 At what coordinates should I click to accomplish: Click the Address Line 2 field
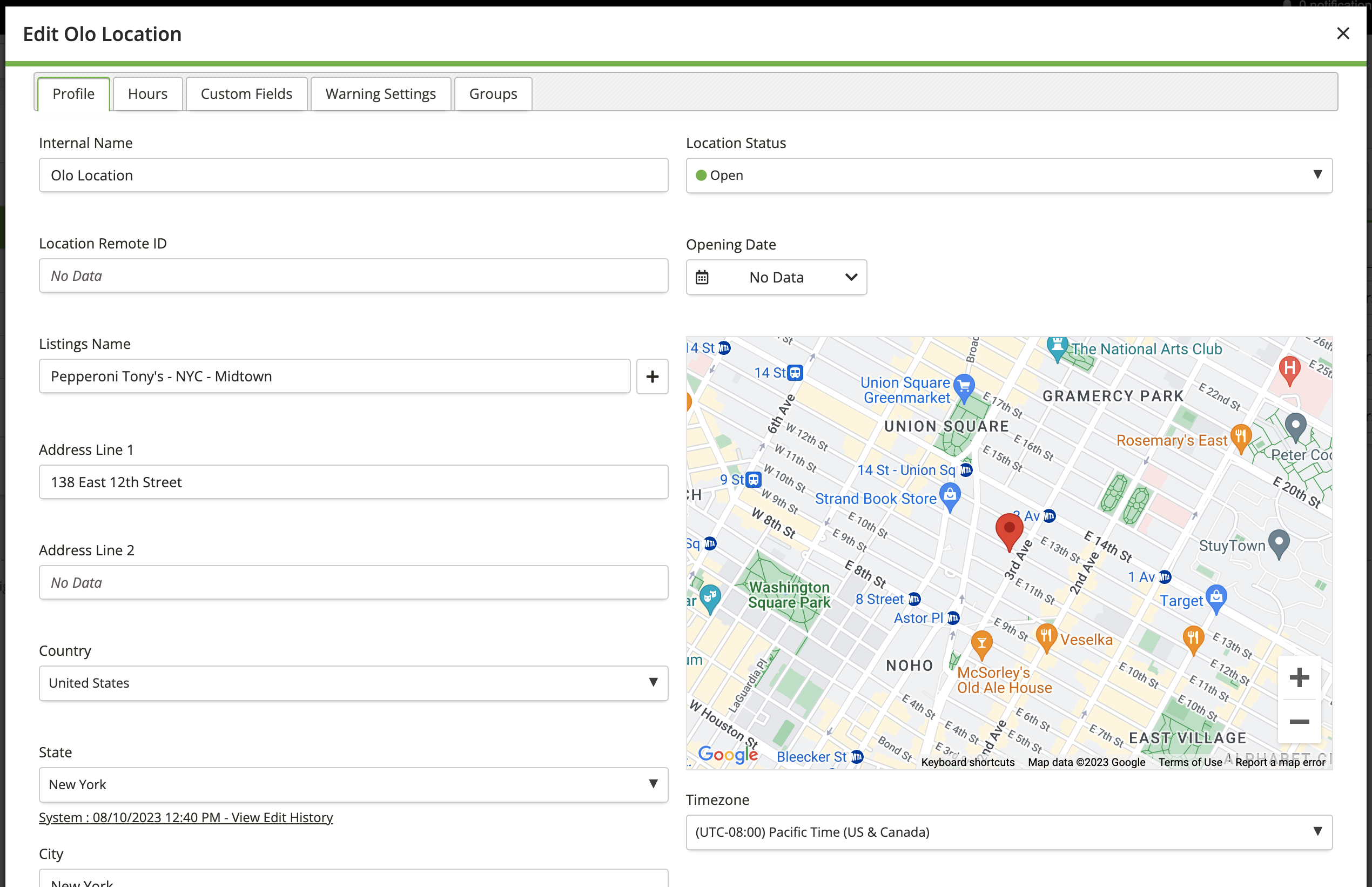pyautogui.click(x=353, y=582)
